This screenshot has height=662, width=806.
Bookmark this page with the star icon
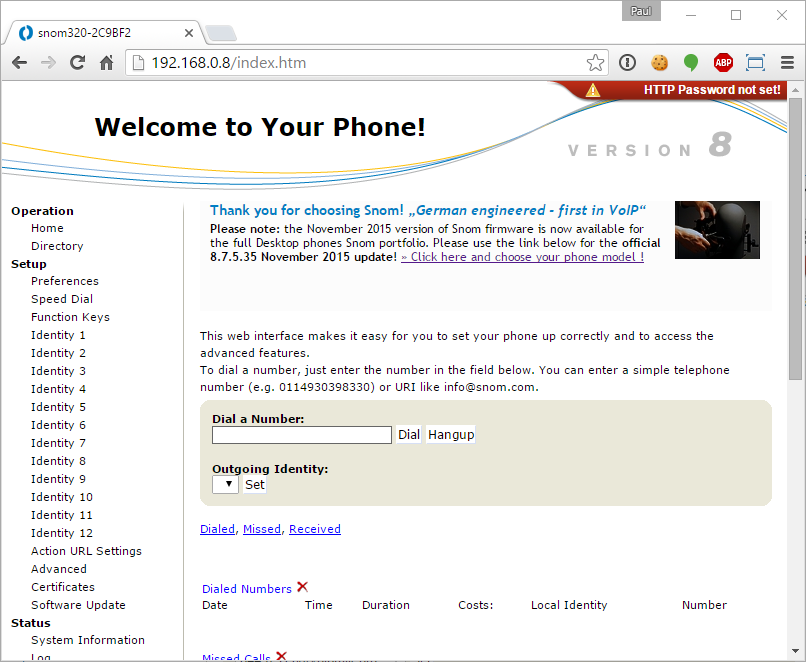[x=595, y=63]
